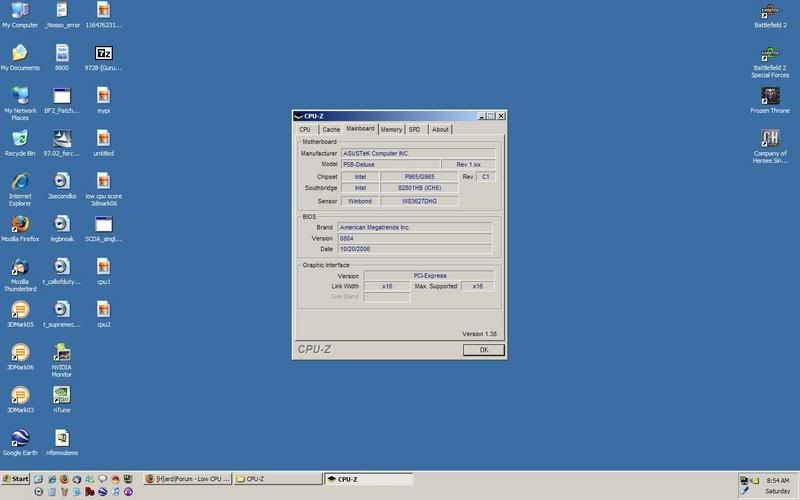800x500 pixels.
Task: Launch Battlefield 2 Special Forces shortcut
Action: point(770,61)
